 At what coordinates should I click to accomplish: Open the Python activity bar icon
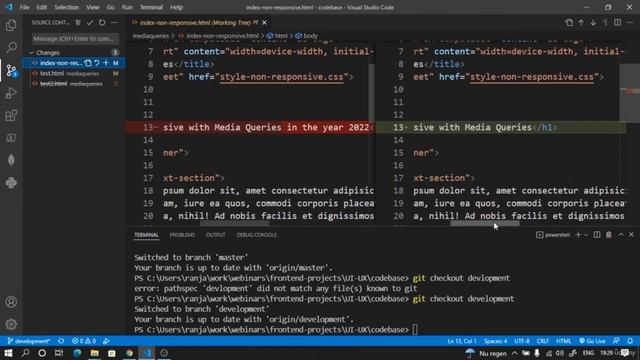[11, 183]
